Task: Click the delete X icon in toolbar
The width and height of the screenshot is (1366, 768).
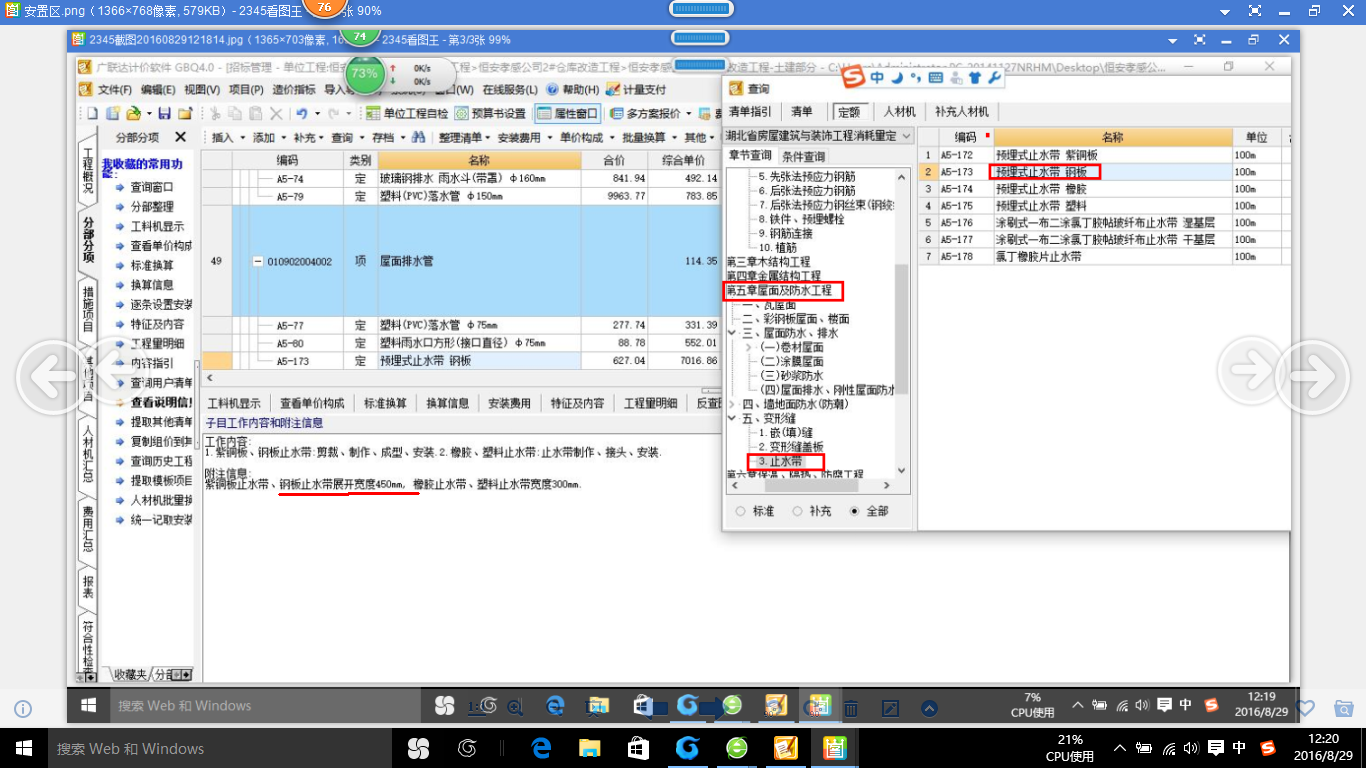Action: [x=277, y=113]
